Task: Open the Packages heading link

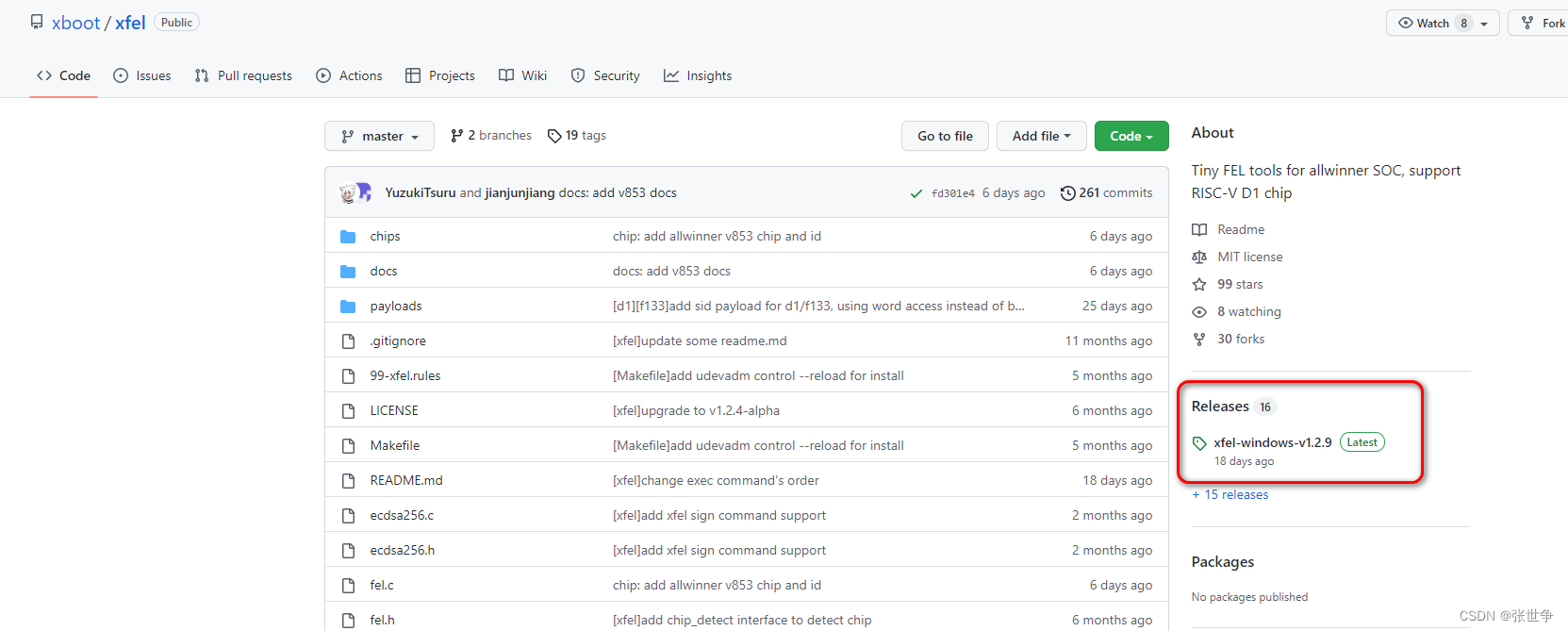Action: 1223,562
